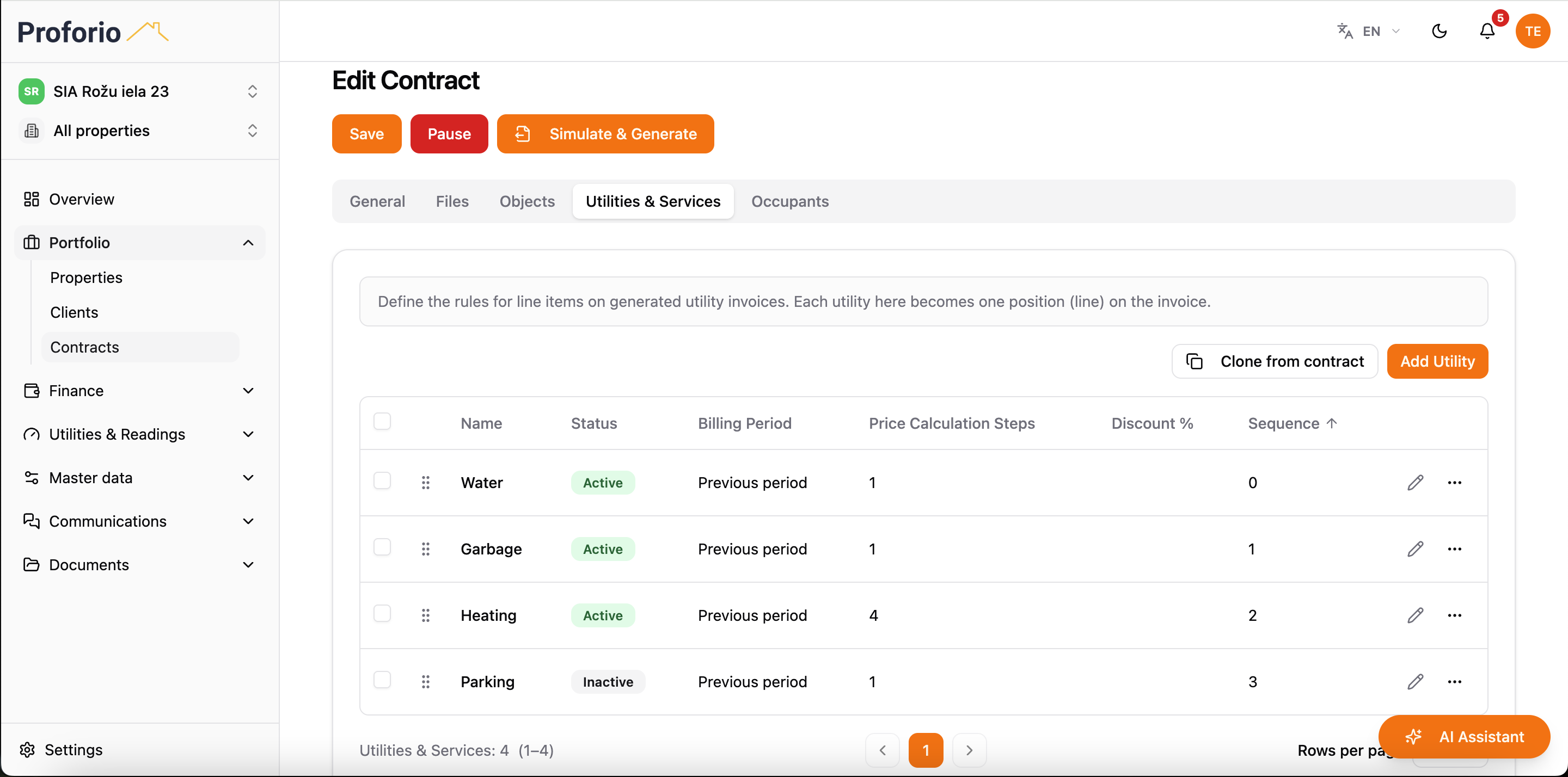Open the AI Assistant
Screen dimensions: 1568x777
coord(1464,737)
